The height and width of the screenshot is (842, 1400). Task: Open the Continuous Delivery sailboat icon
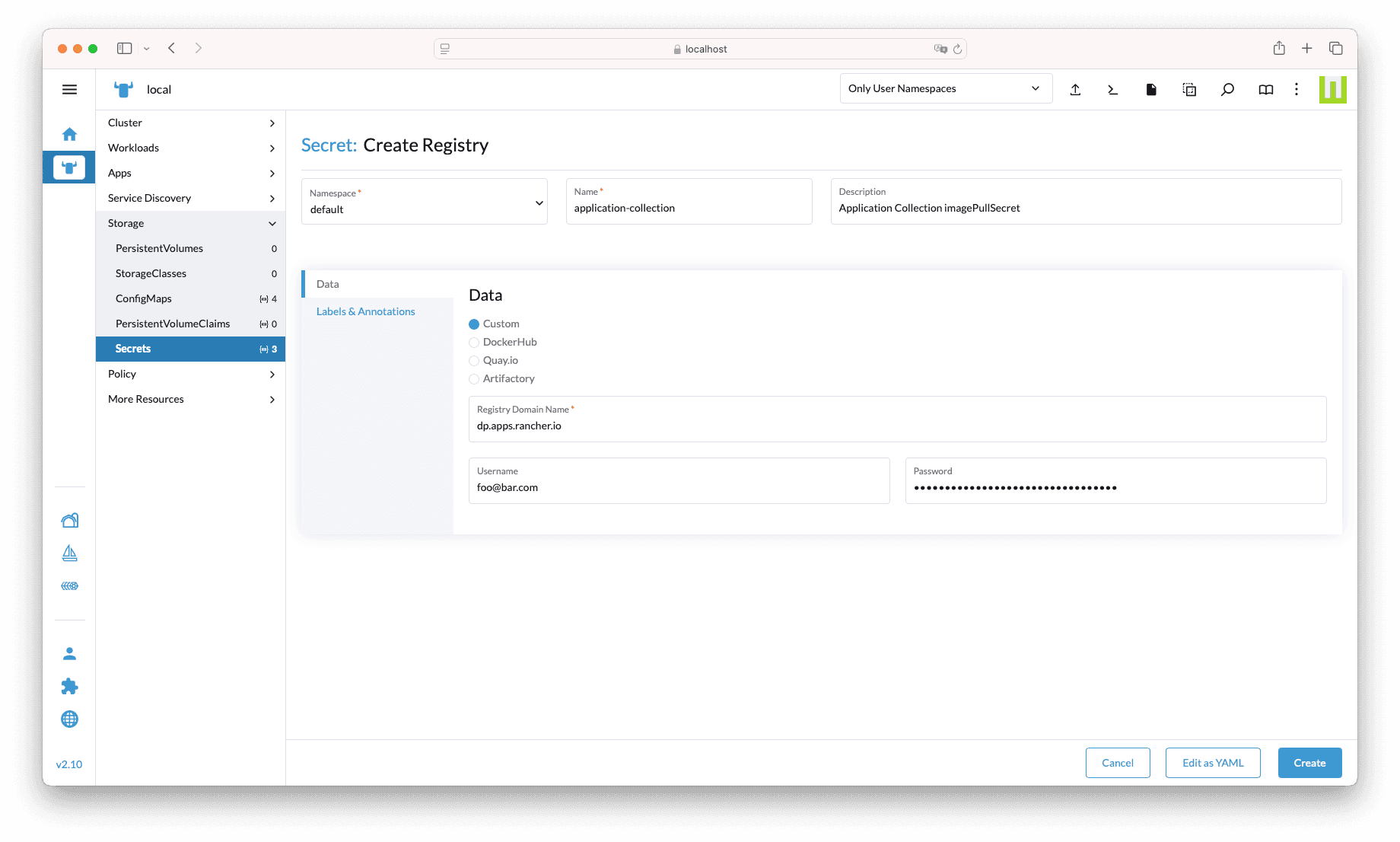(x=69, y=553)
